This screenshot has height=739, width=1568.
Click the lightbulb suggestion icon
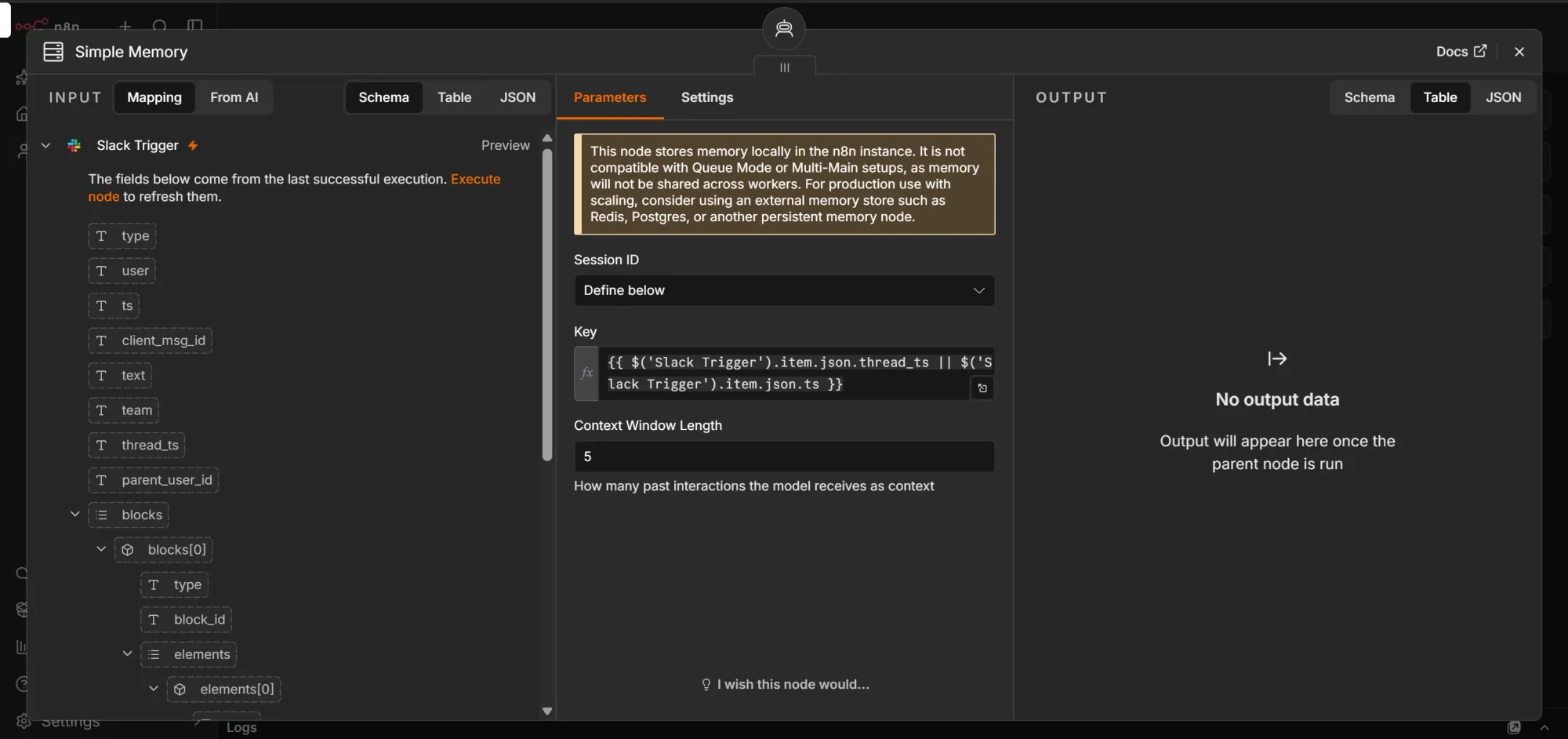706,684
